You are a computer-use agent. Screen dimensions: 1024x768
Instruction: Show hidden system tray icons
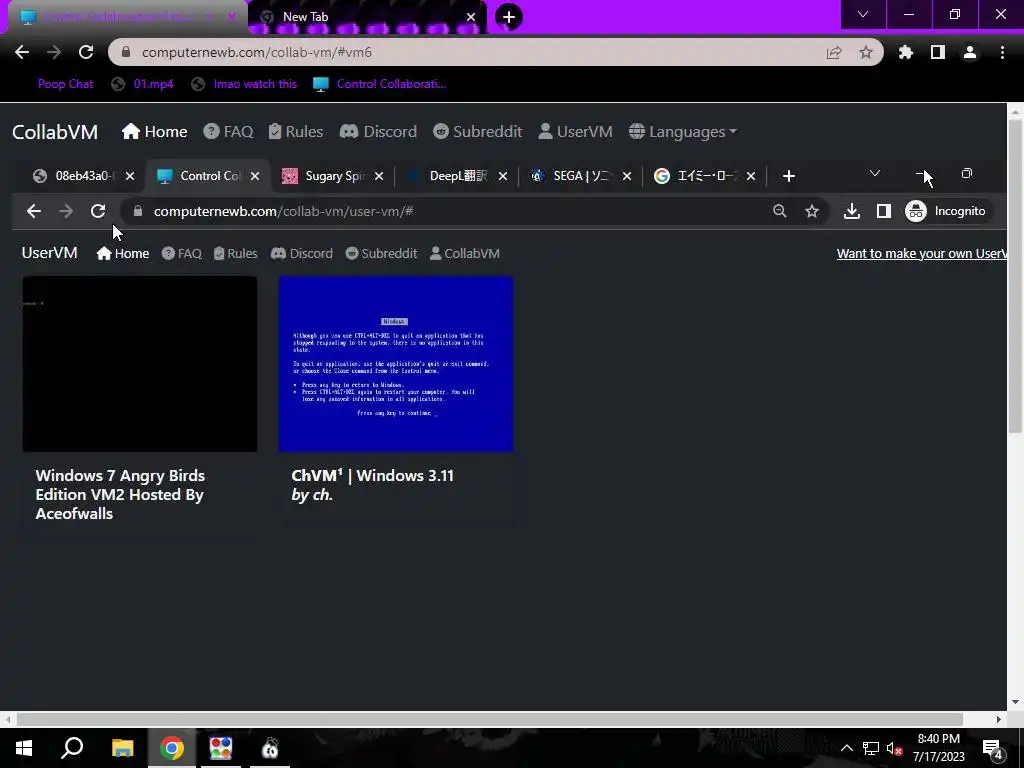846,748
